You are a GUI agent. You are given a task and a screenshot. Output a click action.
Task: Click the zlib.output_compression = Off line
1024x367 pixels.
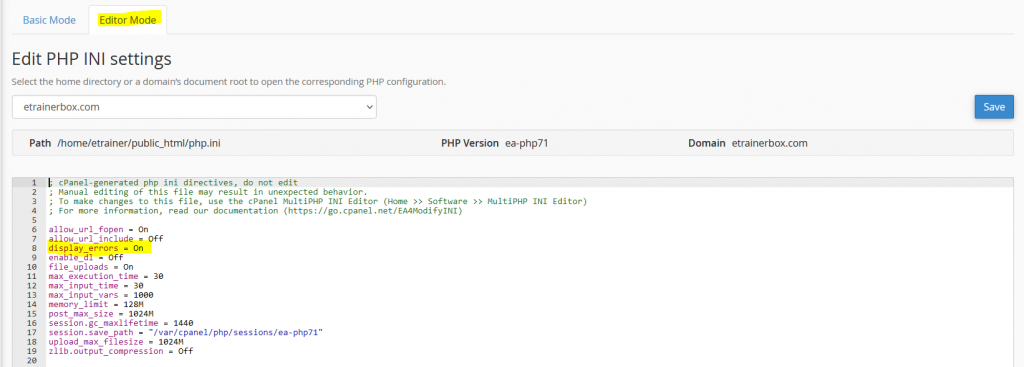pos(121,351)
